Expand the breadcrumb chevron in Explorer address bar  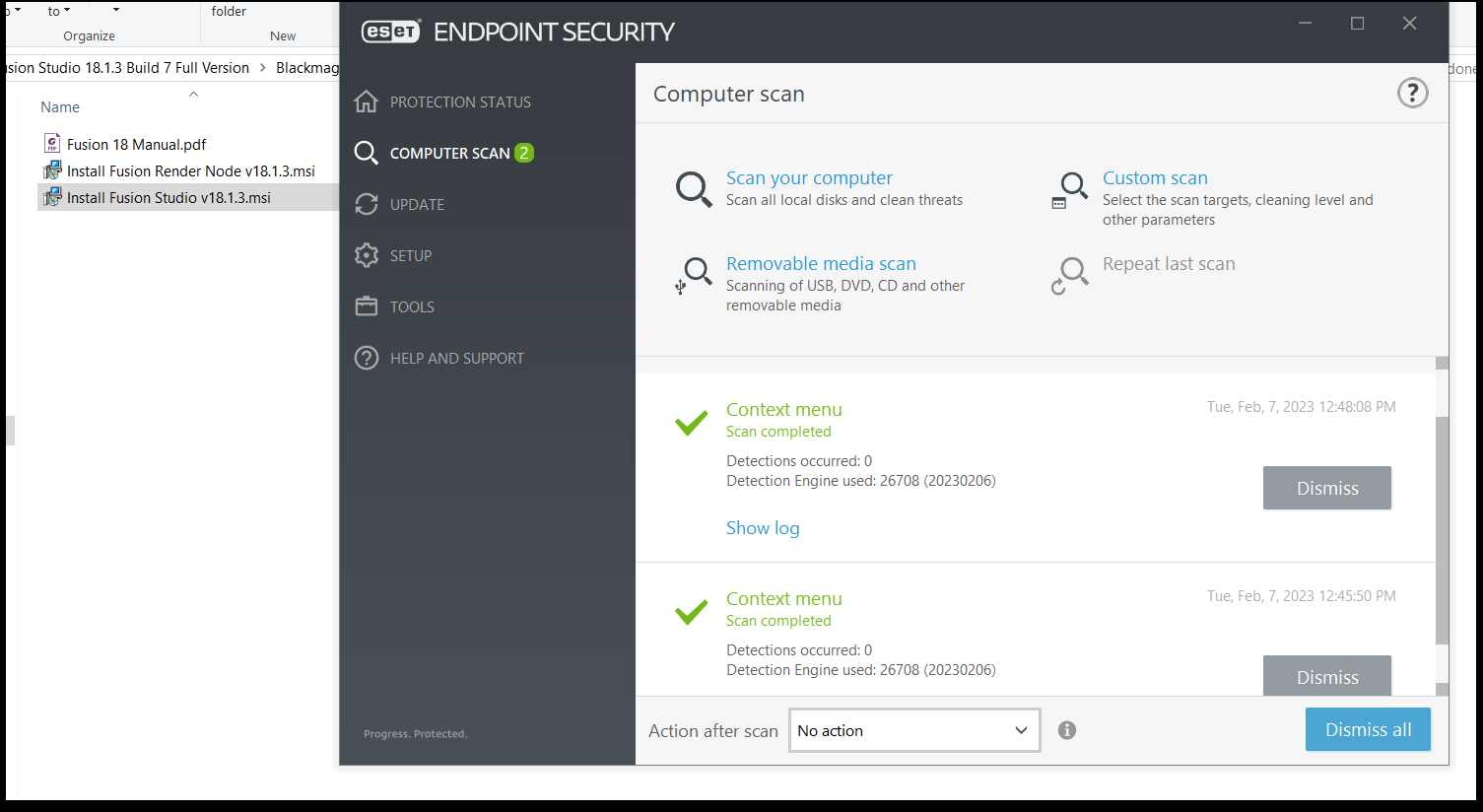pos(262,68)
